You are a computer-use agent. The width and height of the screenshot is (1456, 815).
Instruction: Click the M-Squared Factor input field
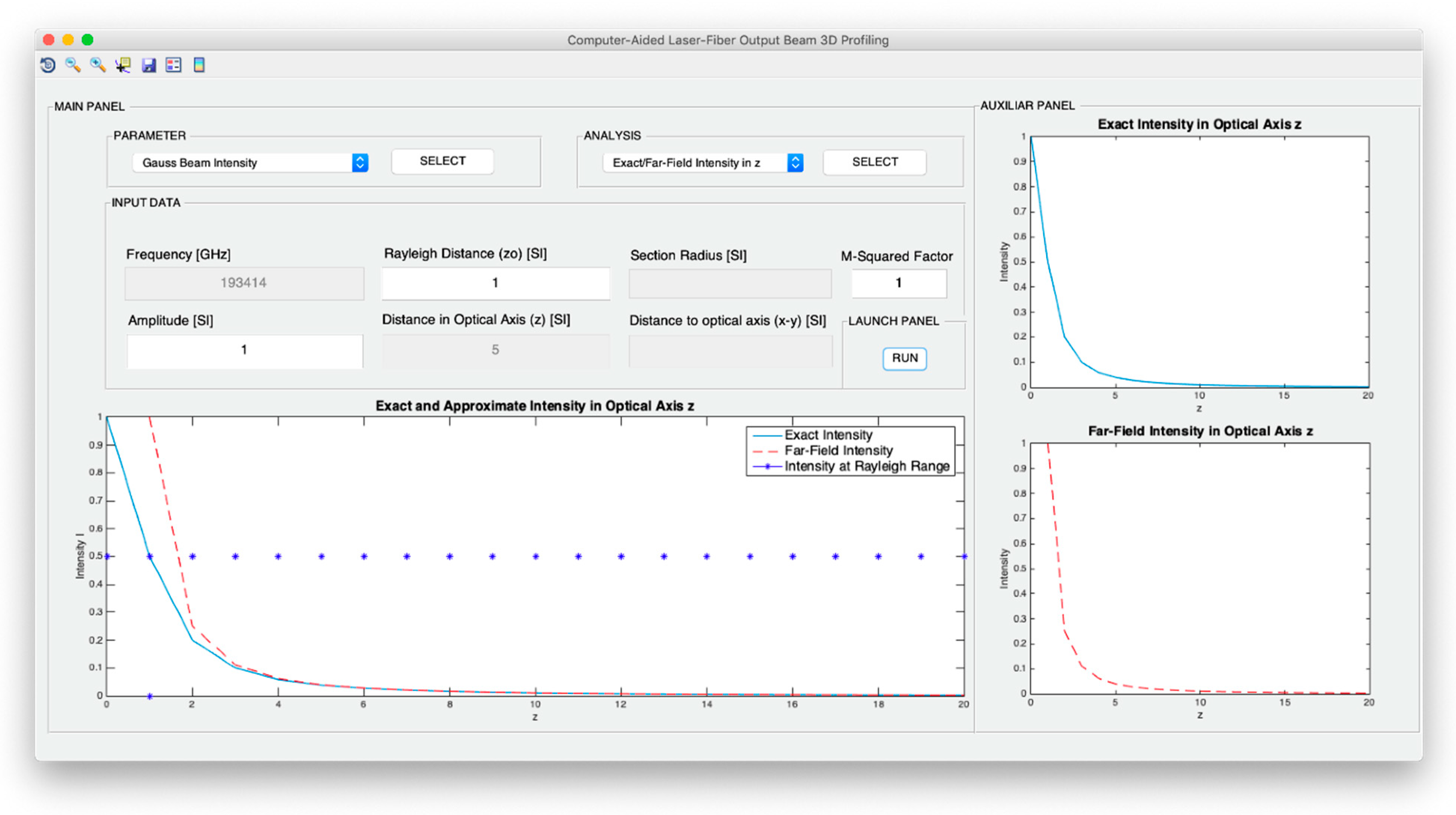(x=899, y=283)
